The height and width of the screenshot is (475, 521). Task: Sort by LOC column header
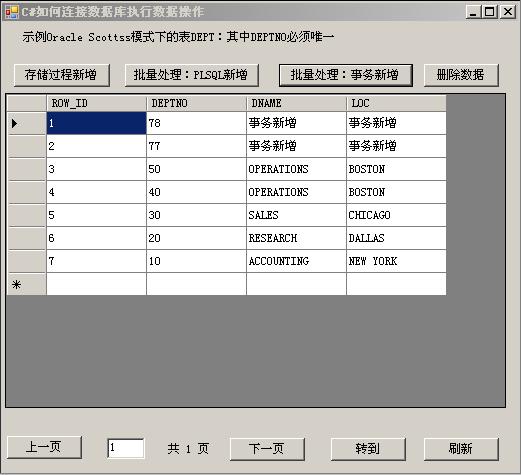coord(396,103)
